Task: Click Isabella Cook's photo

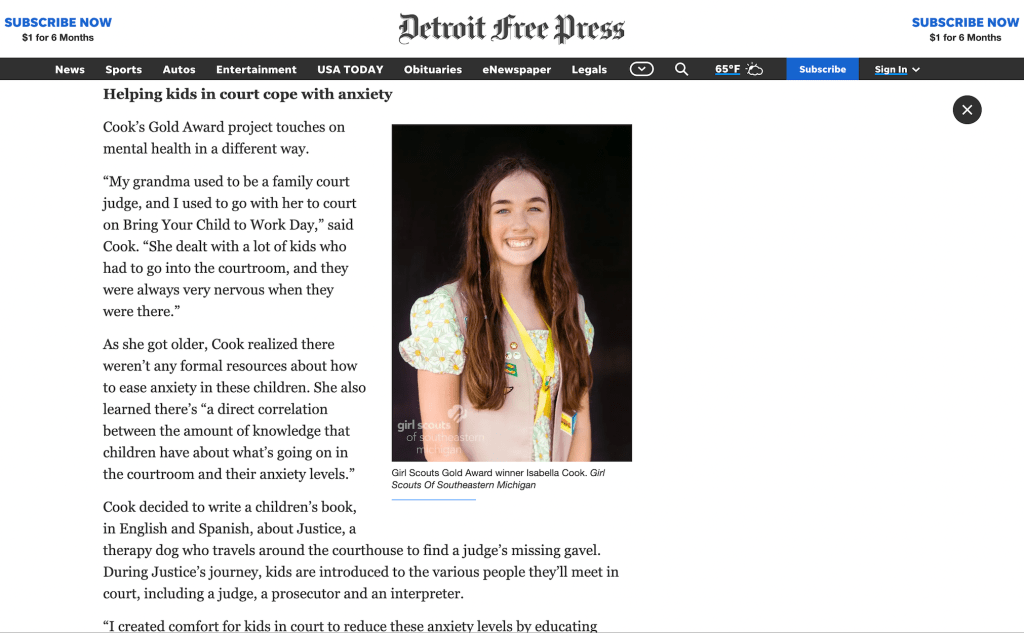Action: (x=511, y=292)
